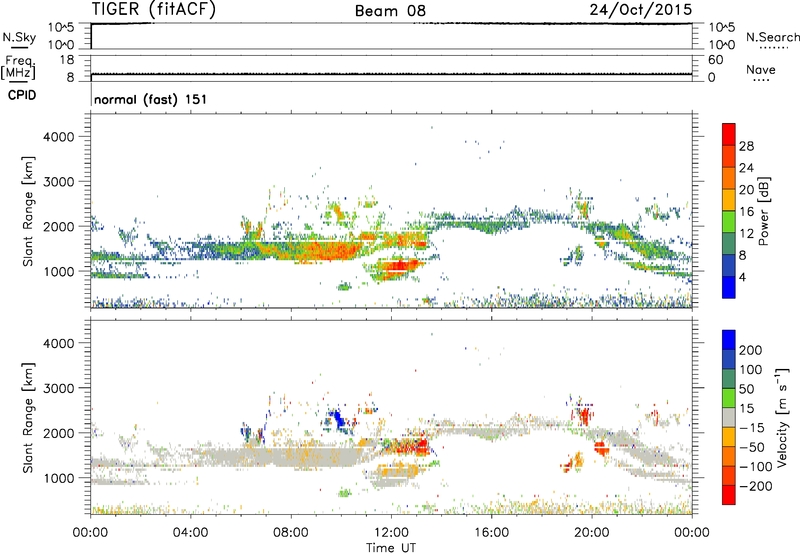This screenshot has width=800, height=554.
Task: Click the gray swatch of Velocity colorbar
Action: point(729,417)
